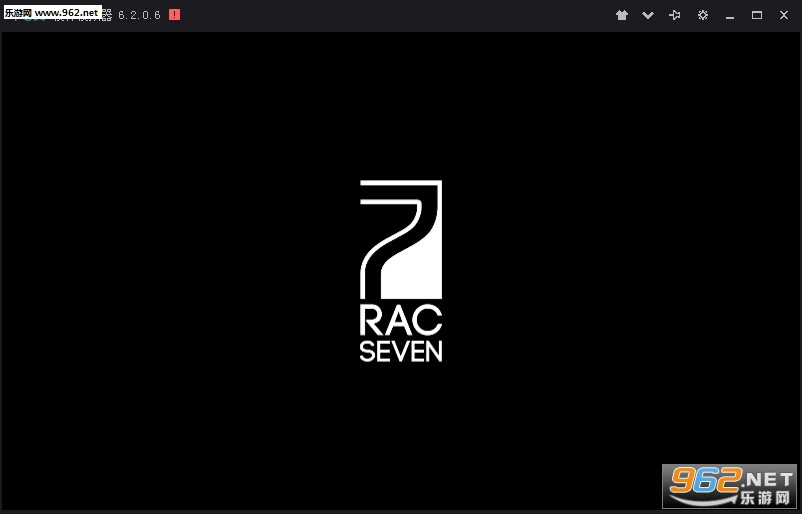
Task: Pin the emulator window on top
Action: point(675,15)
